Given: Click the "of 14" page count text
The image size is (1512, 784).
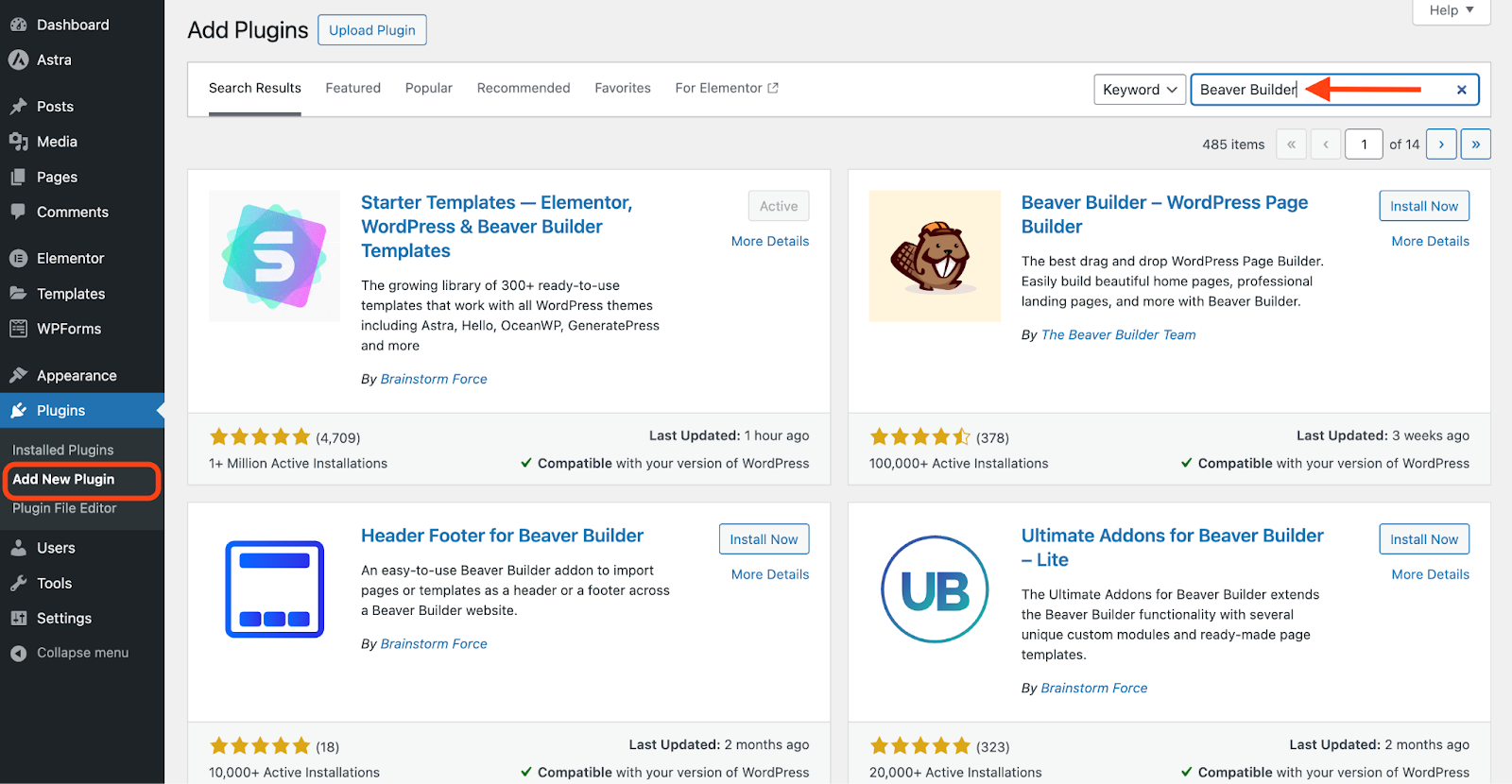Looking at the screenshot, I should pos(1404,145).
